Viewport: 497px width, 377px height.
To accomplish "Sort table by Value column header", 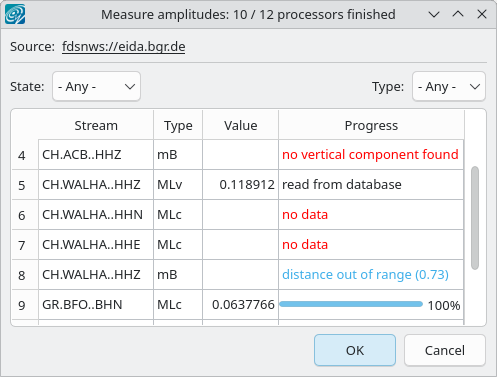I will click(x=241, y=125).
